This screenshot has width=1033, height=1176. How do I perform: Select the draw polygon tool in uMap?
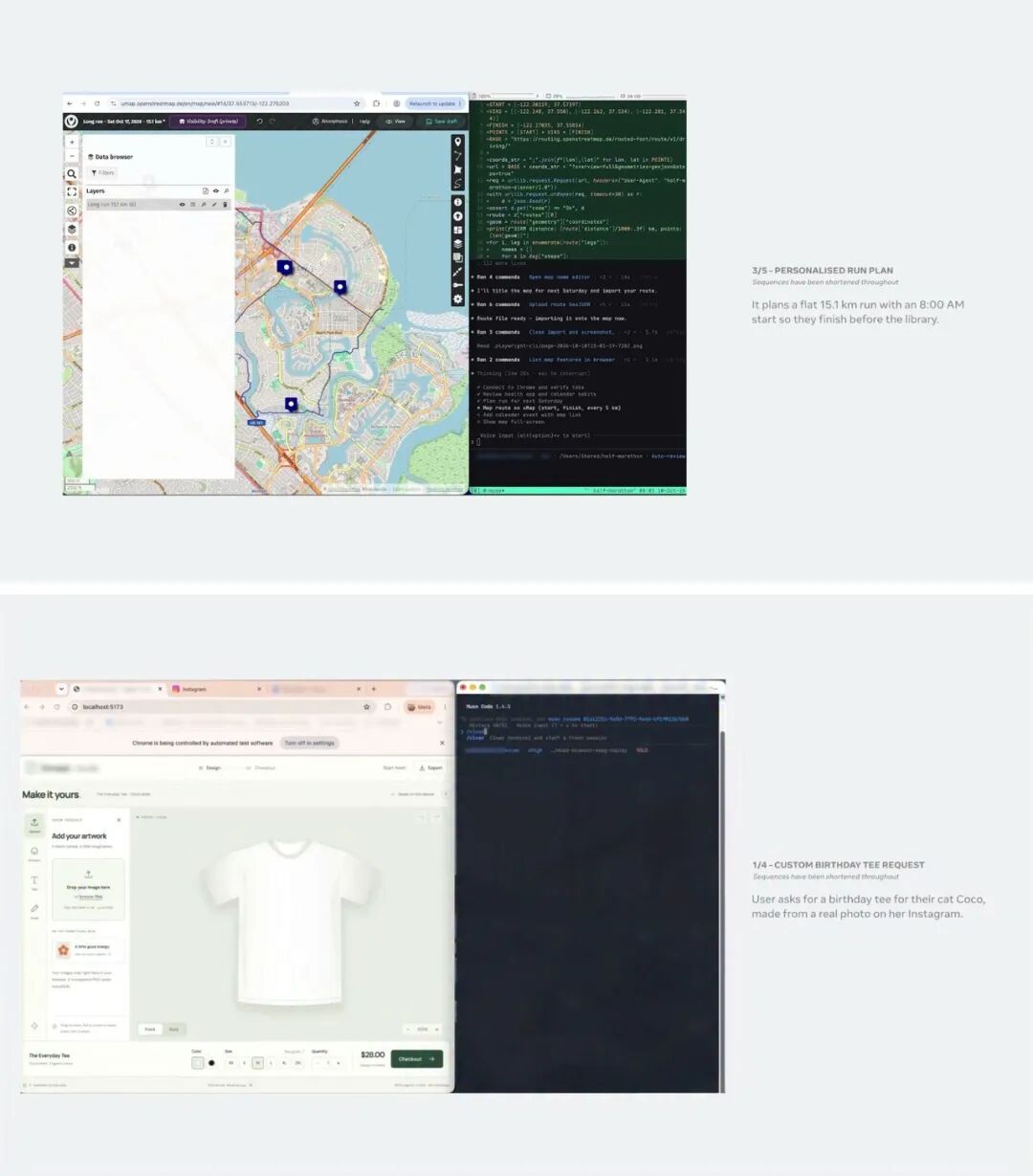[x=457, y=169]
